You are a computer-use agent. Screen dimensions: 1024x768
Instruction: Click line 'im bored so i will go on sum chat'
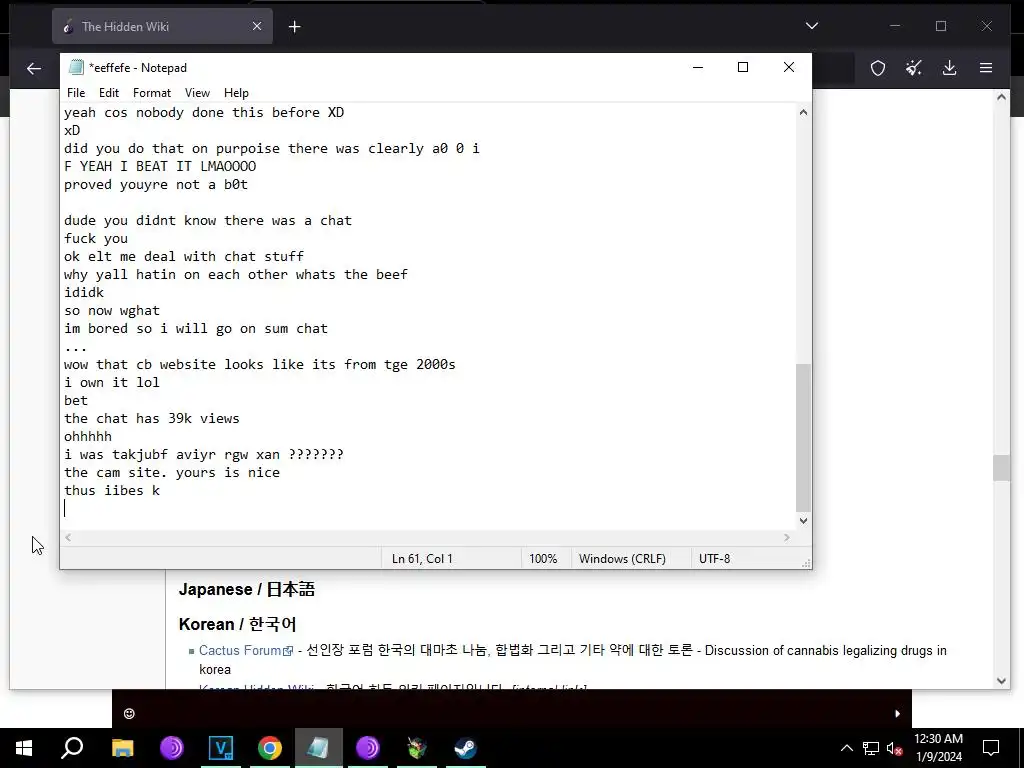tap(195, 328)
